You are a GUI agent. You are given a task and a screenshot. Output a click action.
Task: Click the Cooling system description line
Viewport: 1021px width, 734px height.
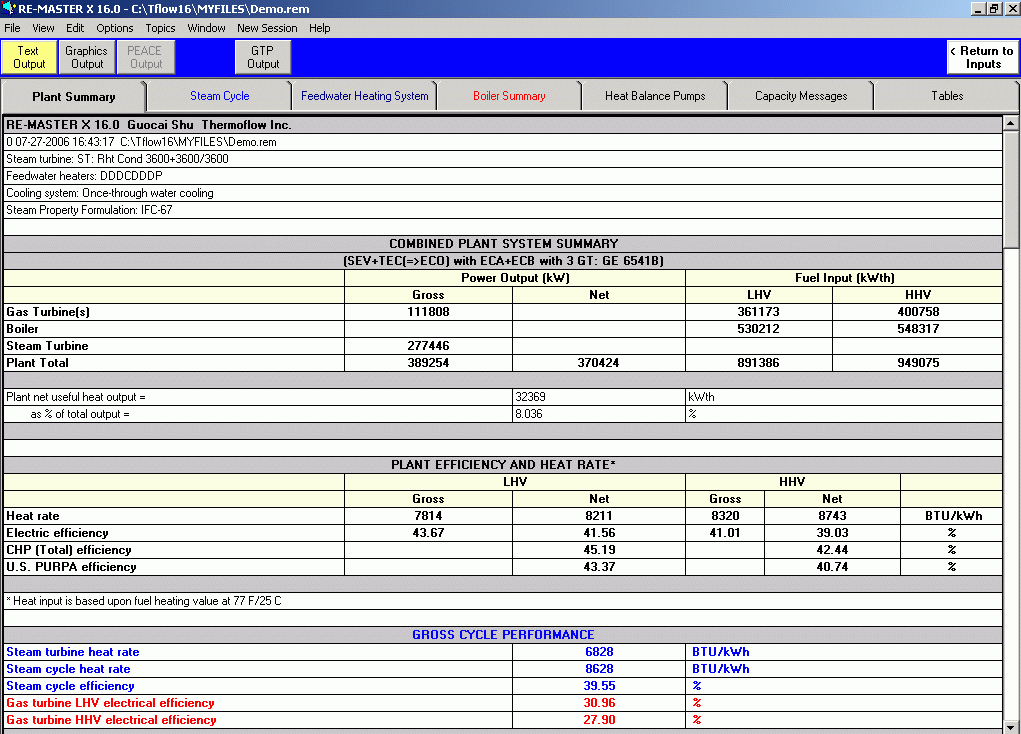tap(110, 193)
